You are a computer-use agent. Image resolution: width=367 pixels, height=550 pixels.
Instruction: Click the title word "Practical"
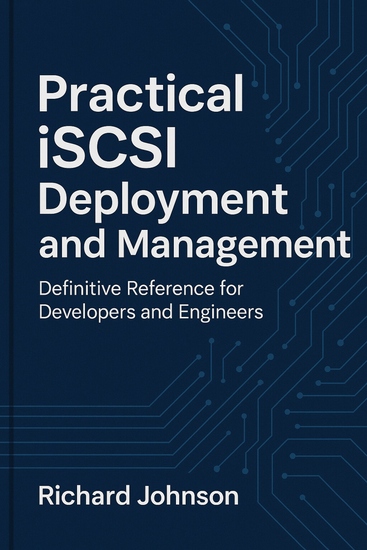tap(141, 93)
